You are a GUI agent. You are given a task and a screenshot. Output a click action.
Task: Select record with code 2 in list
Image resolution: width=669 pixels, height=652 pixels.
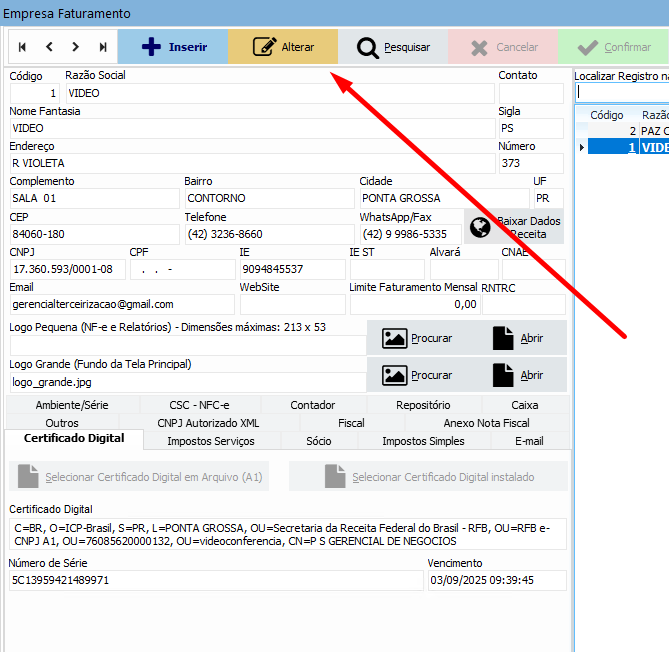628,131
